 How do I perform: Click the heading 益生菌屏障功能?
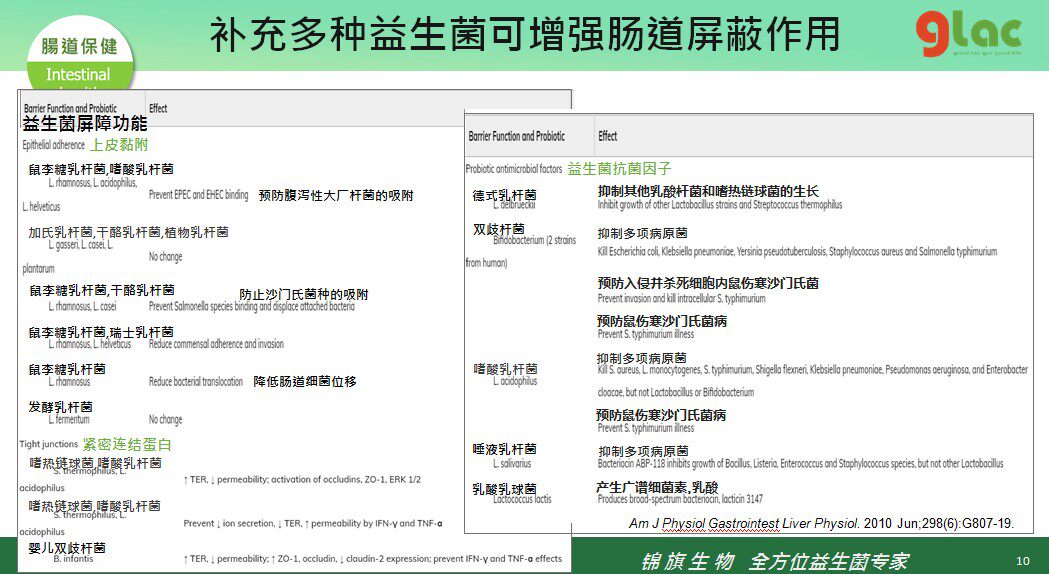(x=84, y=123)
